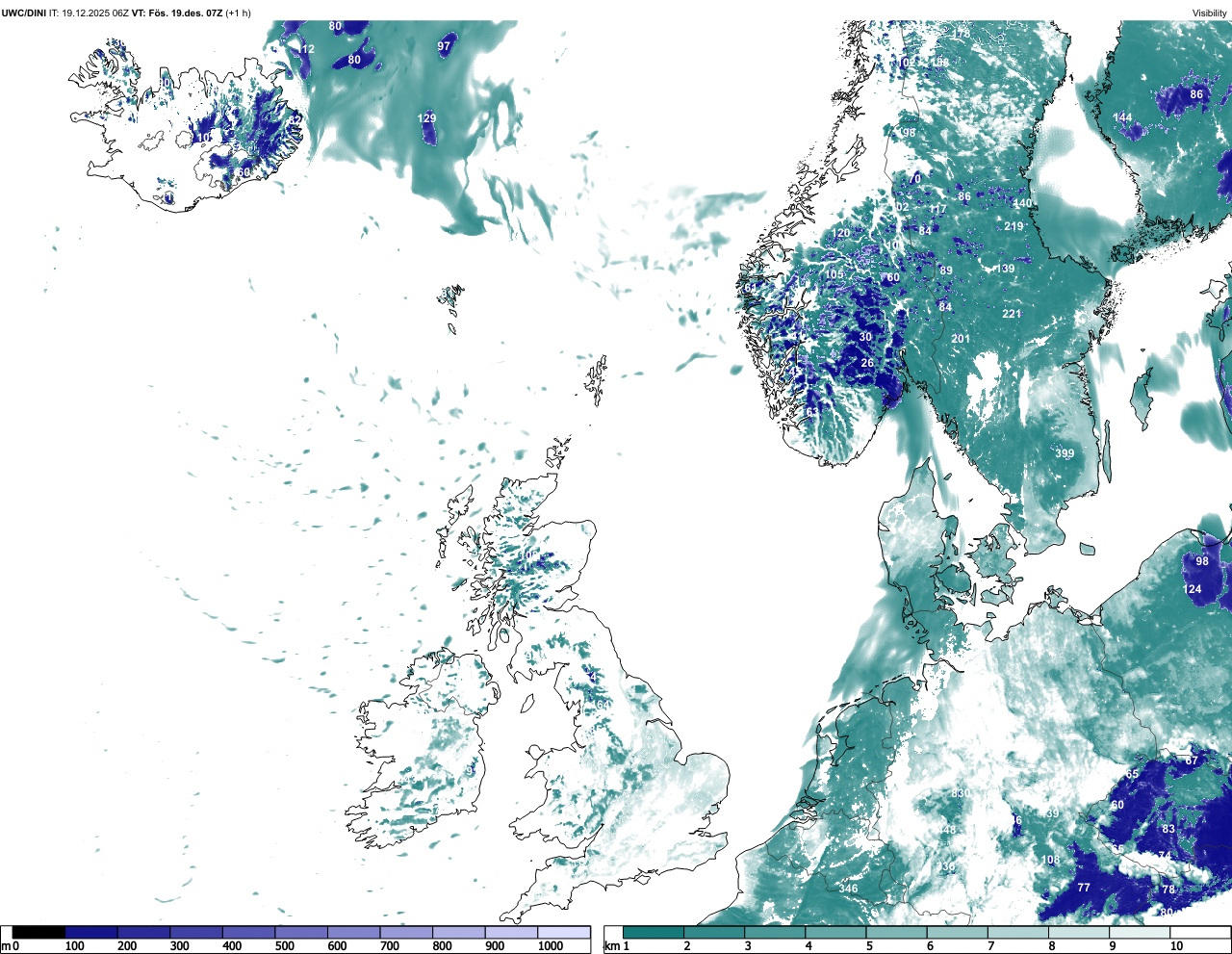Click the 700–800 m legend swatch
The width and height of the screenshot is (1232, 954).
(x=406, y=932)
